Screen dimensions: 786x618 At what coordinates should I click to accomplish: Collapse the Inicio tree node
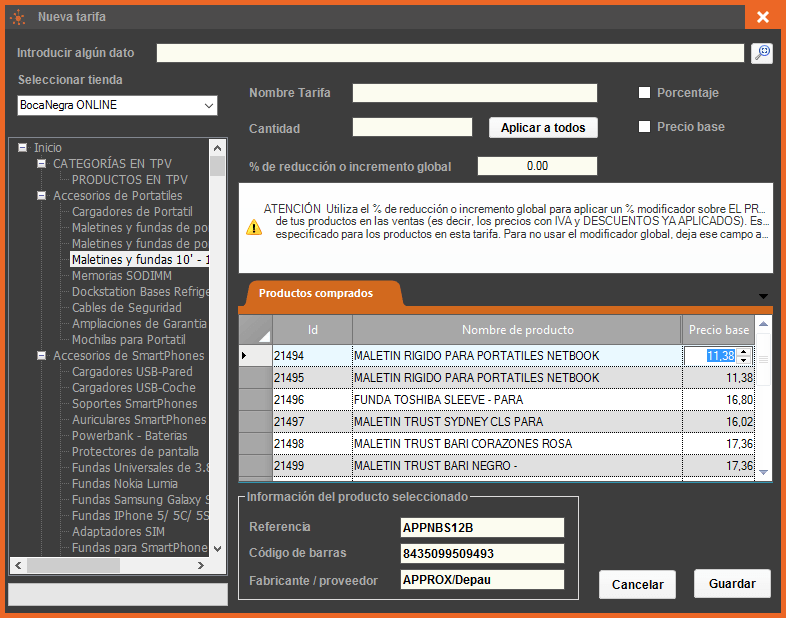(22, 148)
